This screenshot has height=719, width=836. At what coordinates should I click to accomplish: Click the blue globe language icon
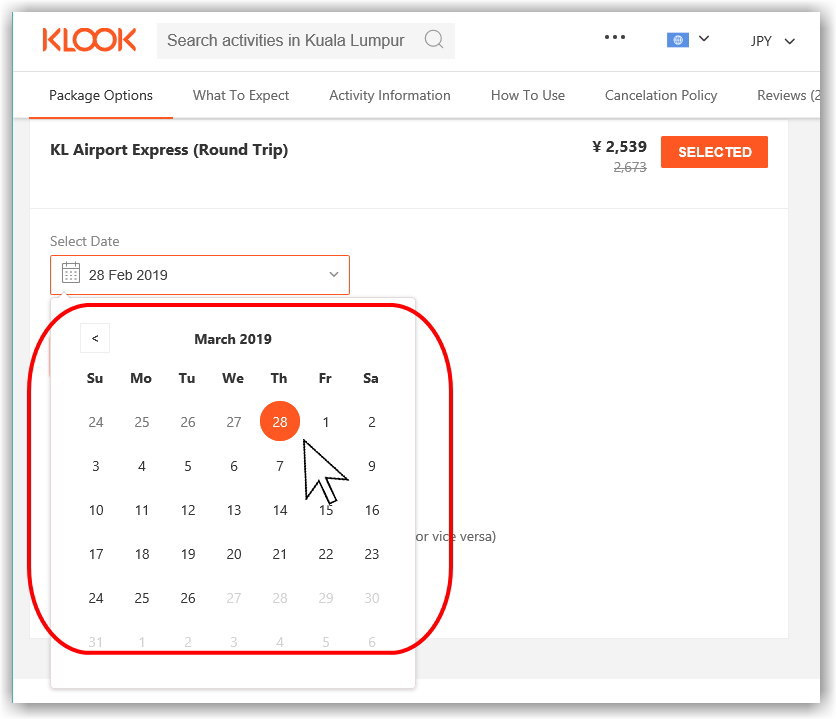pyautogui.click(x=678, y=40)
